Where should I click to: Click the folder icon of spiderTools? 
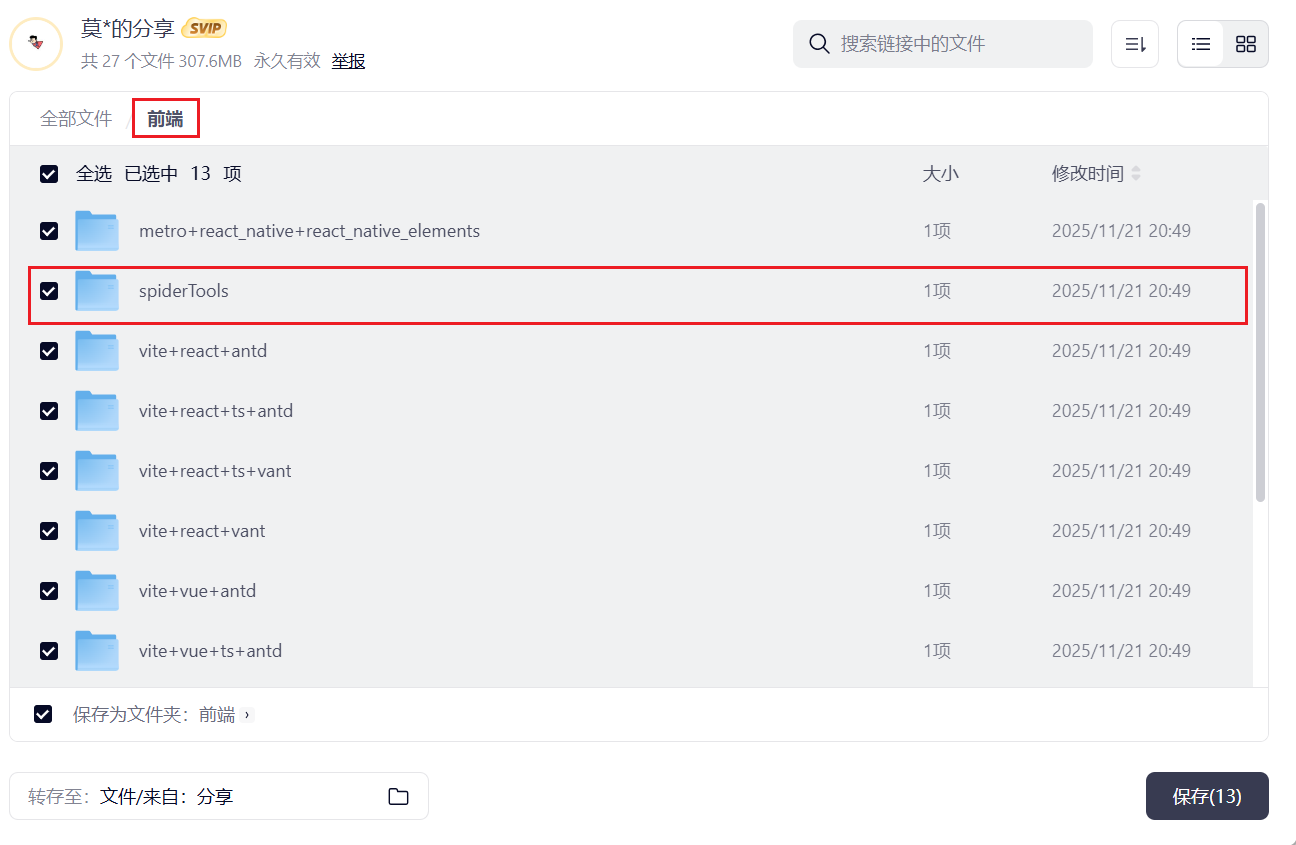(97, 291)
